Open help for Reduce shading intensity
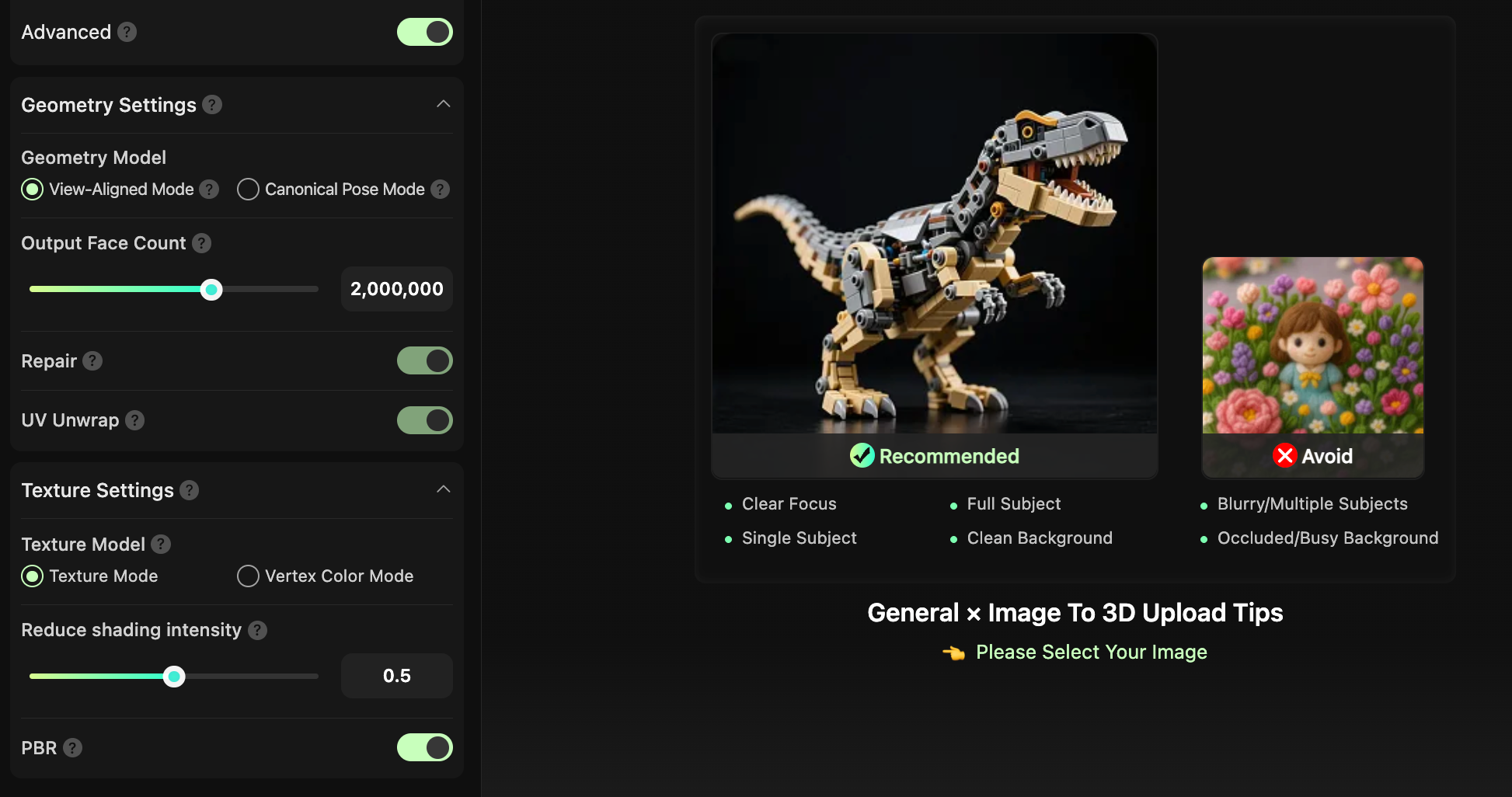Image resolution: width=1512 pixels, height=797 pixels. point(257,630)
